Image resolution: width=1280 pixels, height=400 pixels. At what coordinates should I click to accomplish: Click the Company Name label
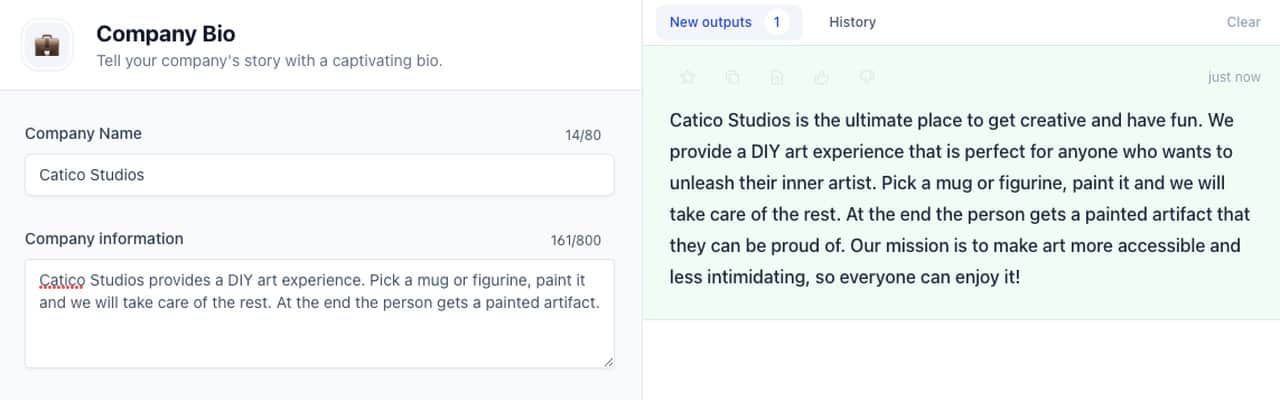[83, 134]
